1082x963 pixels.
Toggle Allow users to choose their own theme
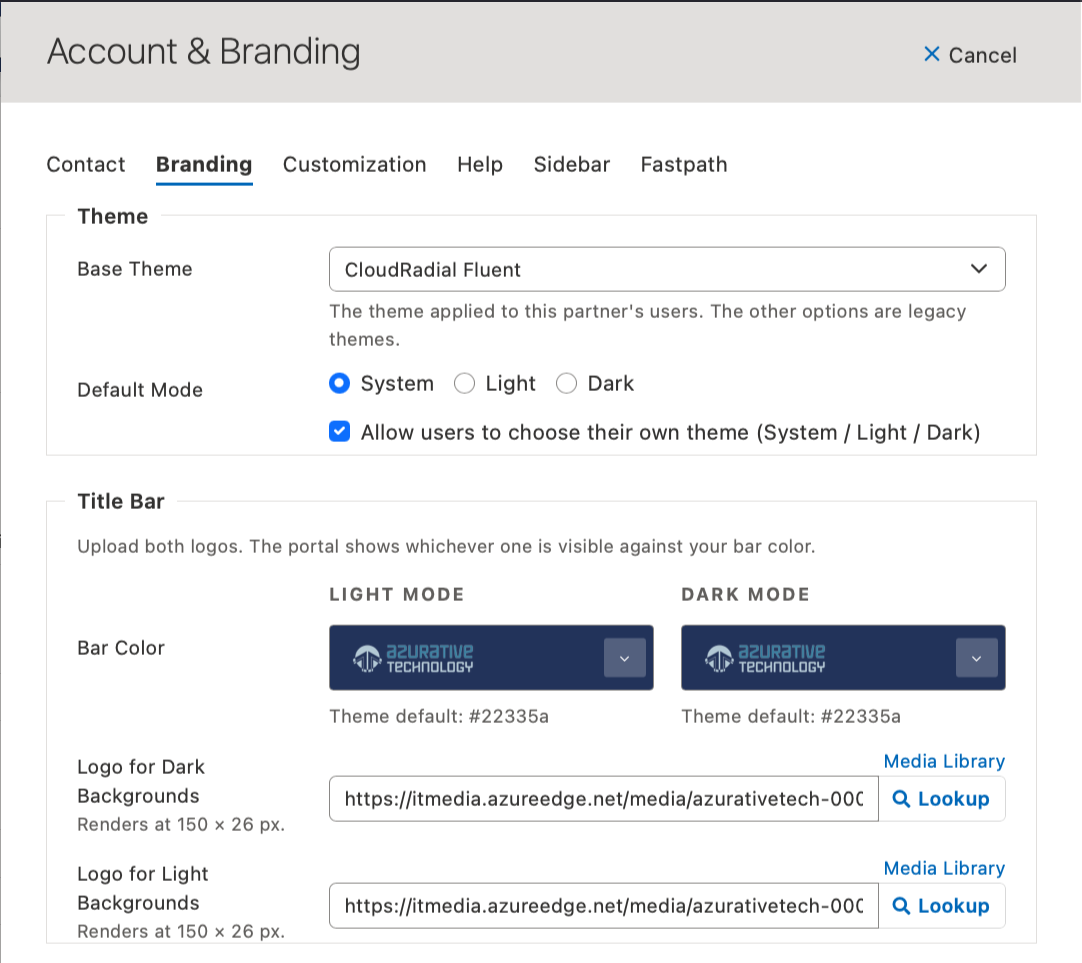[x=340, y=431]
